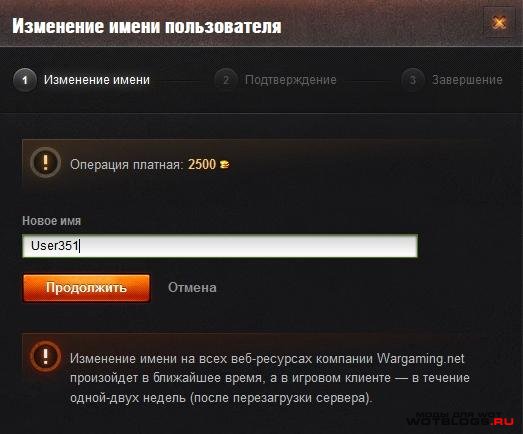Screen dimensions: 523x434
Task: Click the orange exclamation icon in bottom notice
Action: (45, 356)
